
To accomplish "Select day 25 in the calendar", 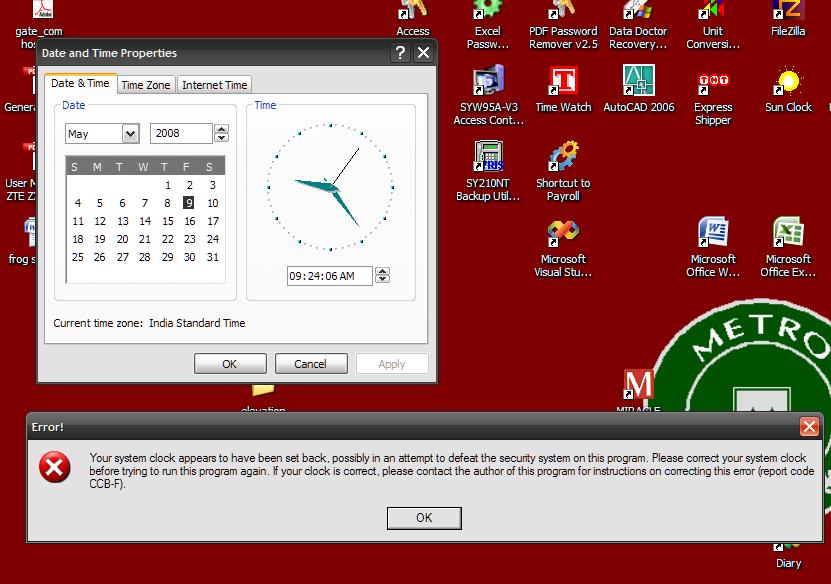I will (78, 257).
